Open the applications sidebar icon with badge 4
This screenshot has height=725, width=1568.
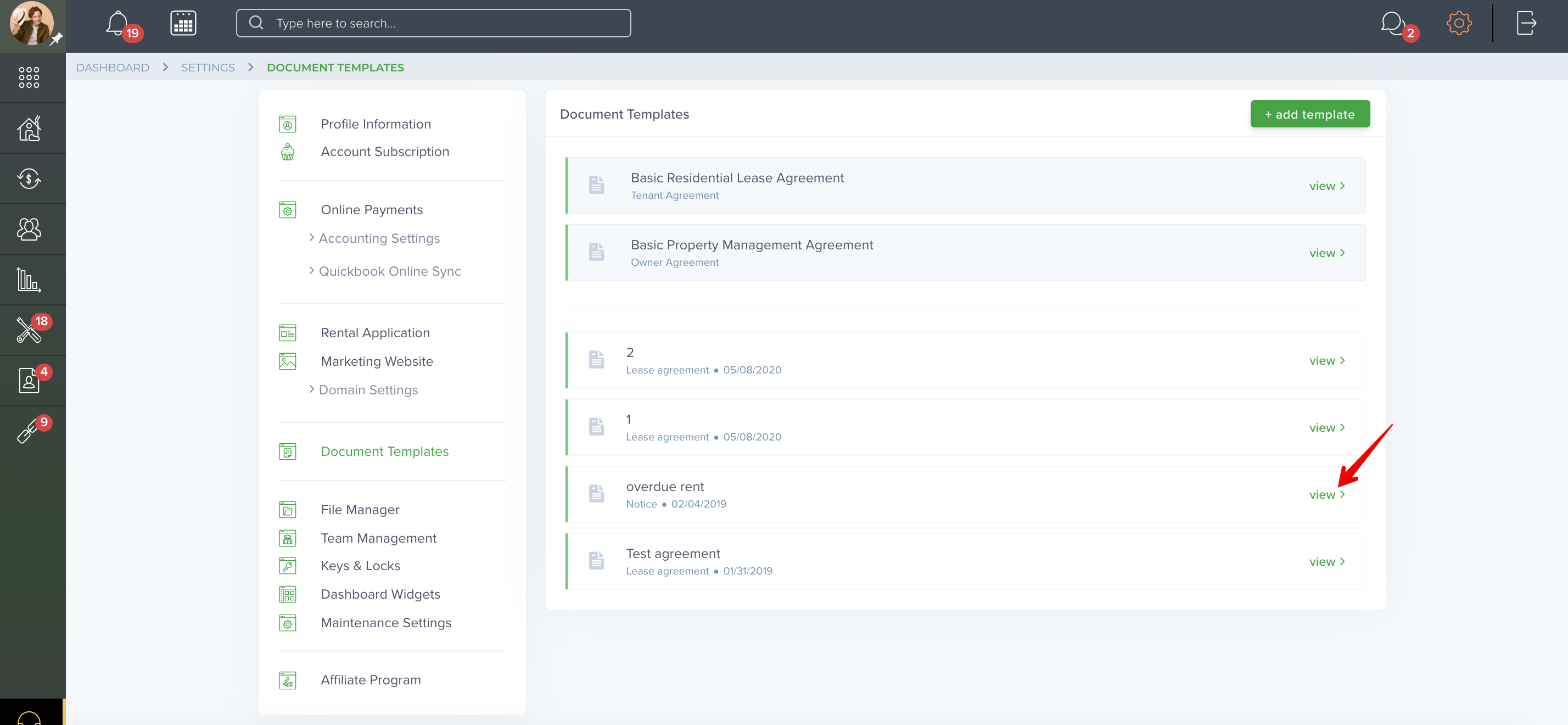tap(29, 381)
